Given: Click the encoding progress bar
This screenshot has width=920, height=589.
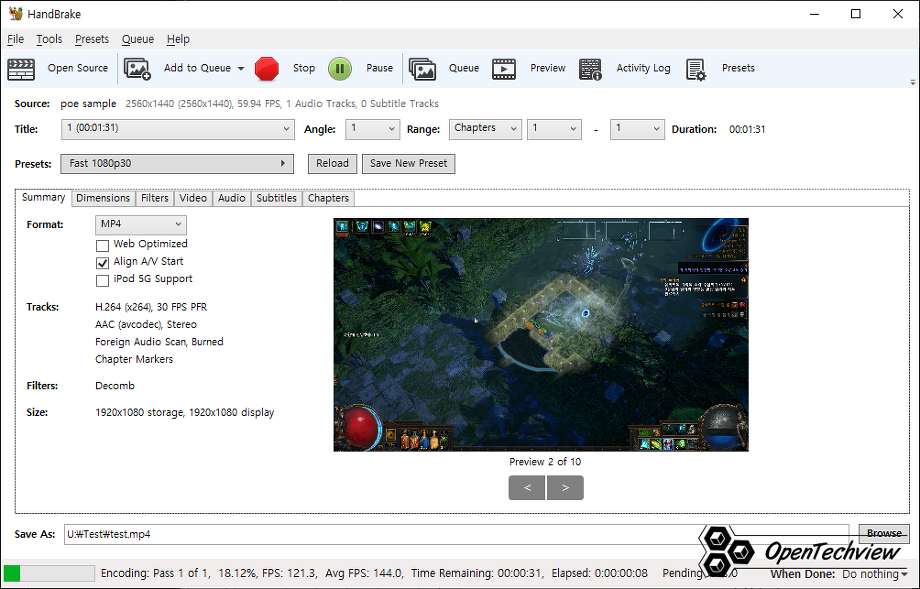Looking at the screenshot, I should click(x=49, y=573).
